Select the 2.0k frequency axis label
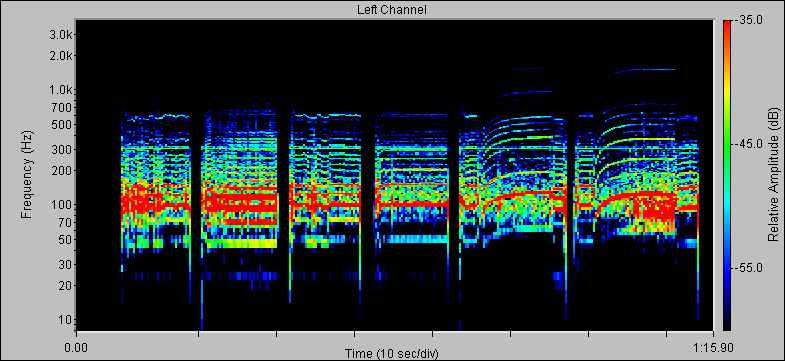 [61, 56]
